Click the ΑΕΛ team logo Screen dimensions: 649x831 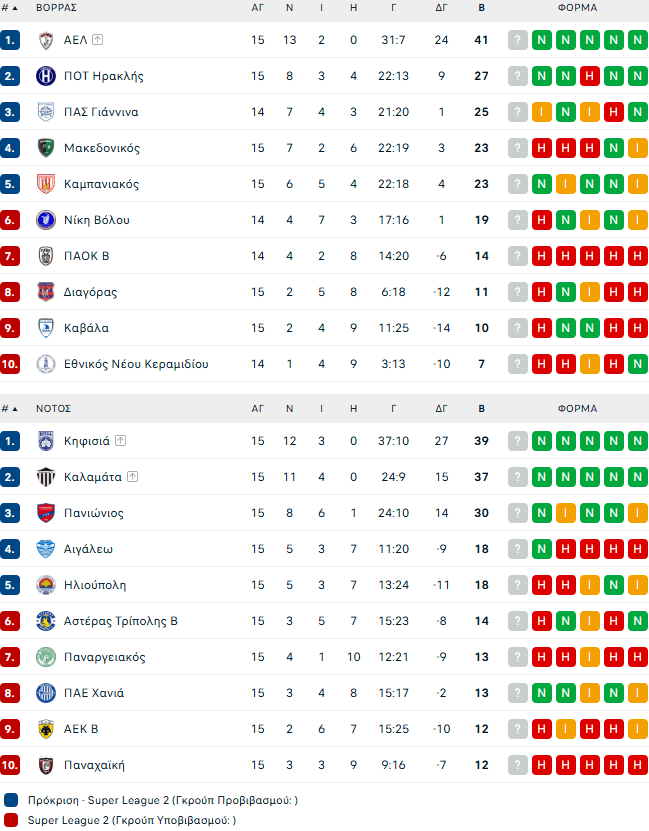pyautogui.click(x=45, y=40)
